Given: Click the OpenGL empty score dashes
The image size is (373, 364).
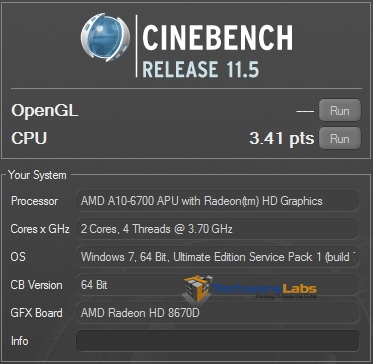Looking at the screenshot, I should click(x=305, y=111).
